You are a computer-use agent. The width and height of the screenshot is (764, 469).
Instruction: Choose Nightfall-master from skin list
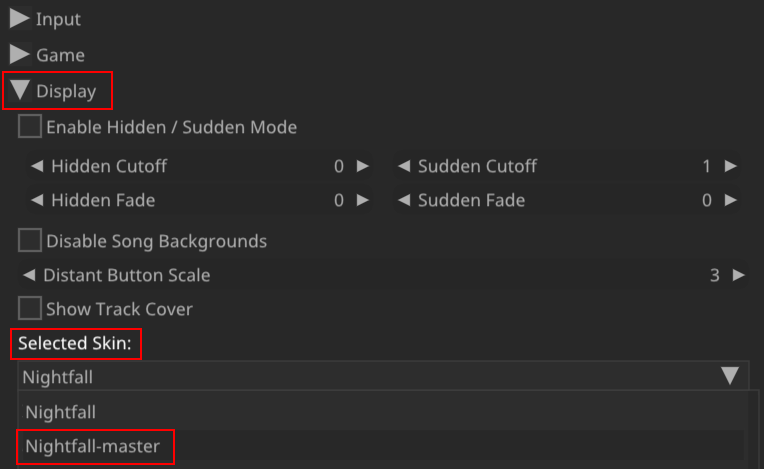tap(93, 446)
